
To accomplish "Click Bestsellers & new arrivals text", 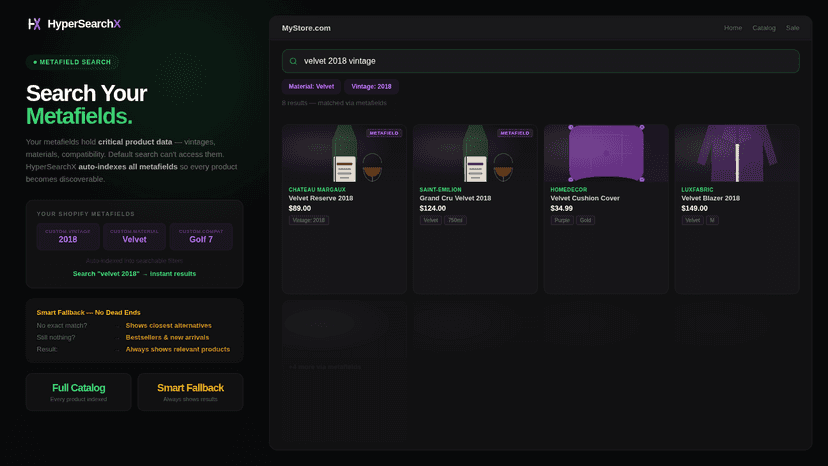I will [167, 337].
